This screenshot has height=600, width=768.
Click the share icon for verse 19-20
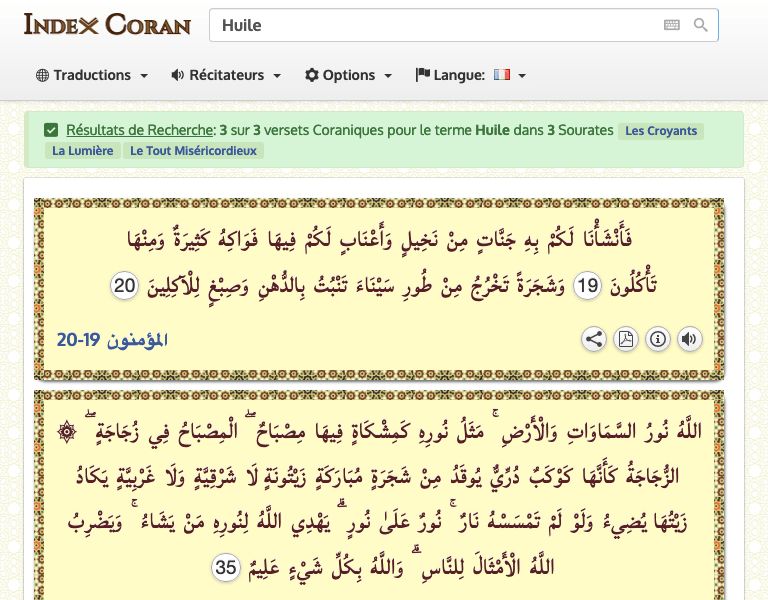tap(594, 339)
